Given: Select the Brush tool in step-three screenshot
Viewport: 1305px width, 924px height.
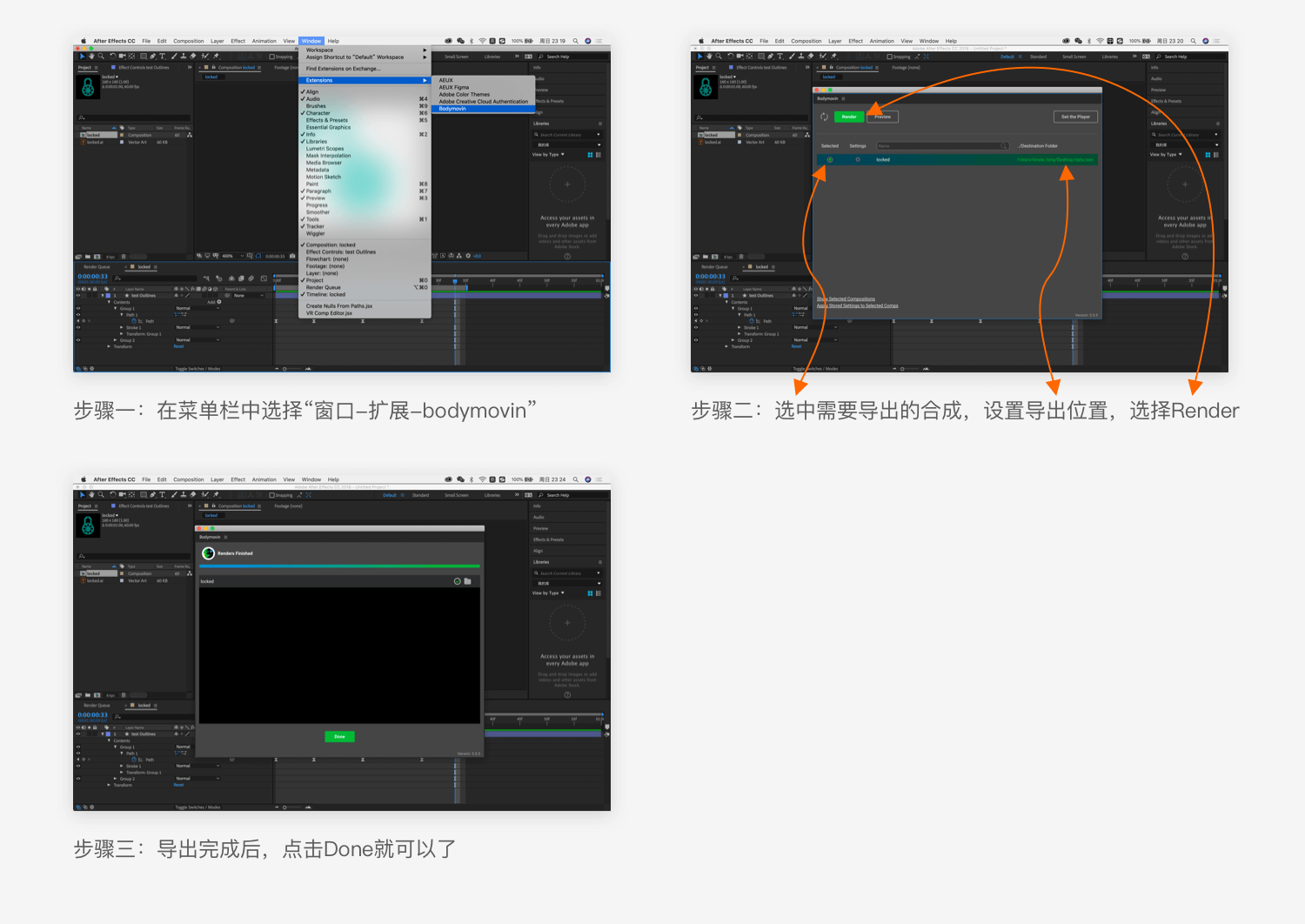Looking at the screenshot, I should pos(174,495).
